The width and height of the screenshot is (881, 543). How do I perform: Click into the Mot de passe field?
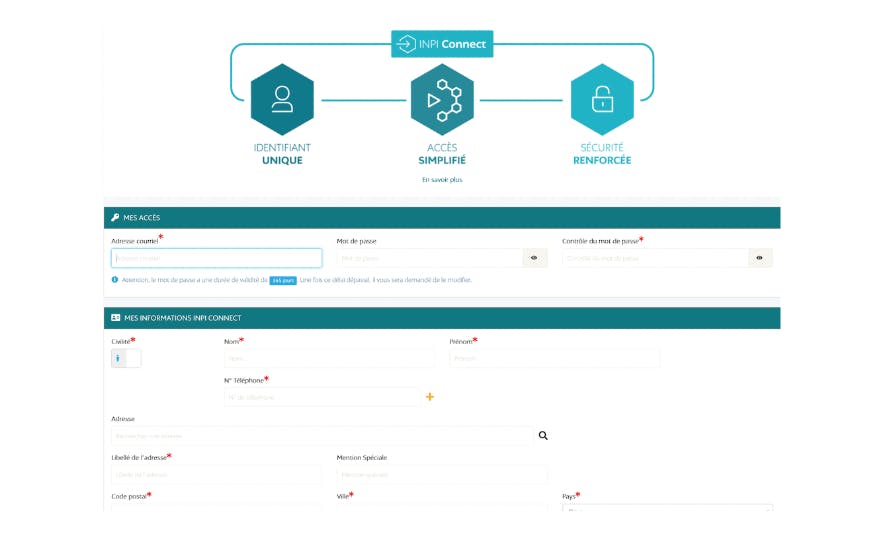coord(430,258)
